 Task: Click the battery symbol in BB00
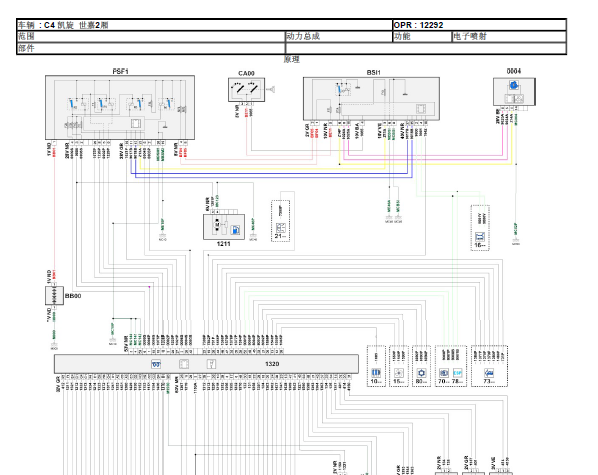coord(55,295)
